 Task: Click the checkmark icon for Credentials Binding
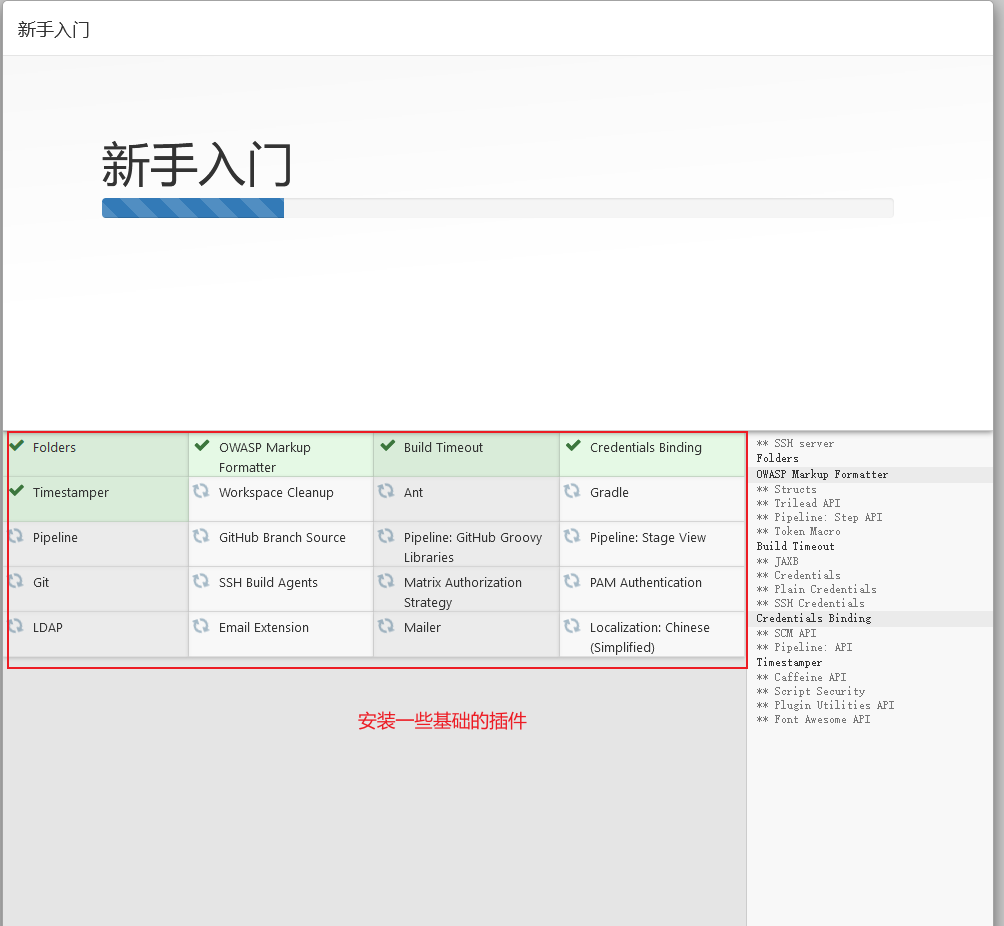(x=573, y=445)
